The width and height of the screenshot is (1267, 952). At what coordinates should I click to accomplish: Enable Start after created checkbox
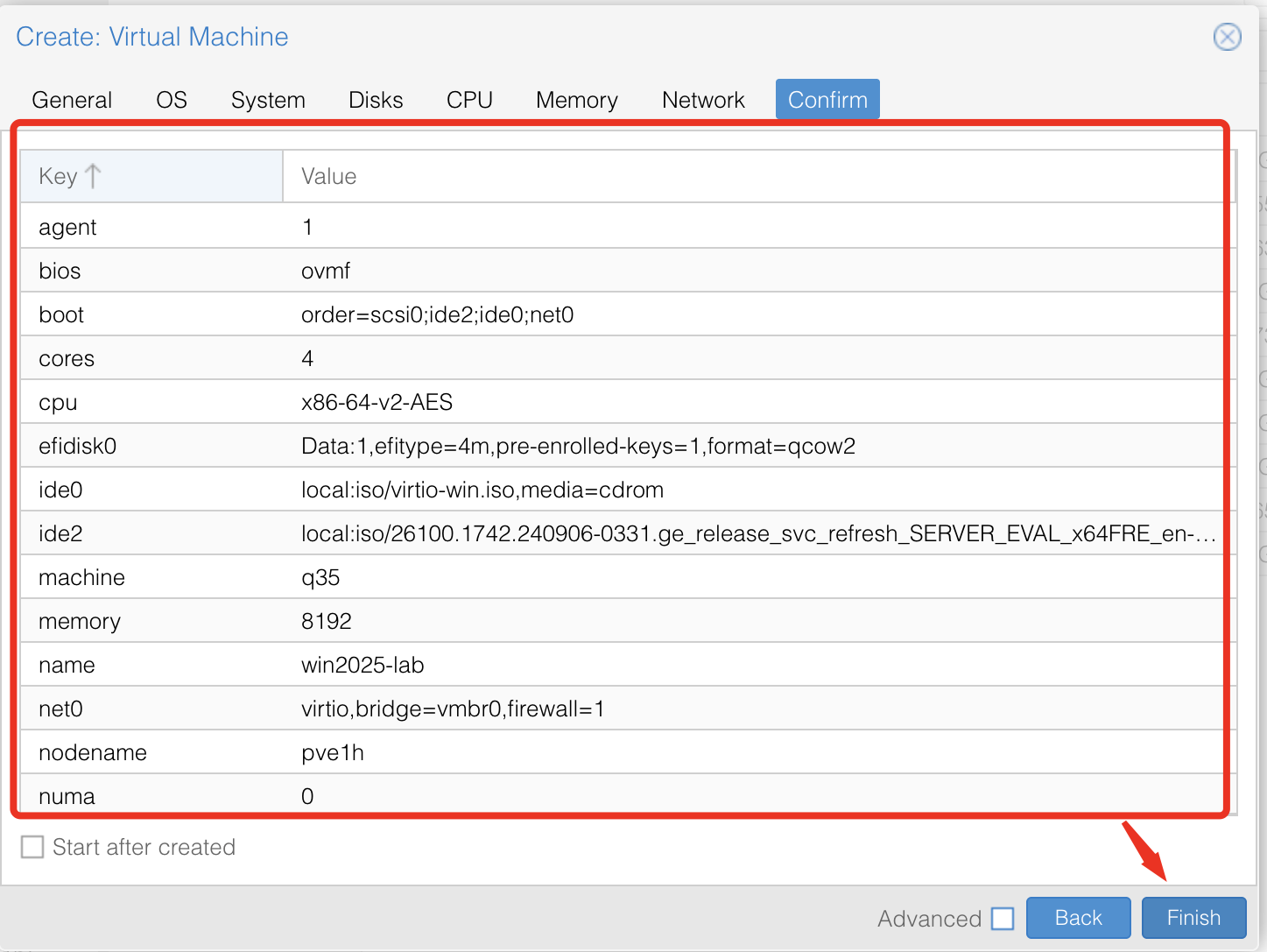[x=32, y=847]
